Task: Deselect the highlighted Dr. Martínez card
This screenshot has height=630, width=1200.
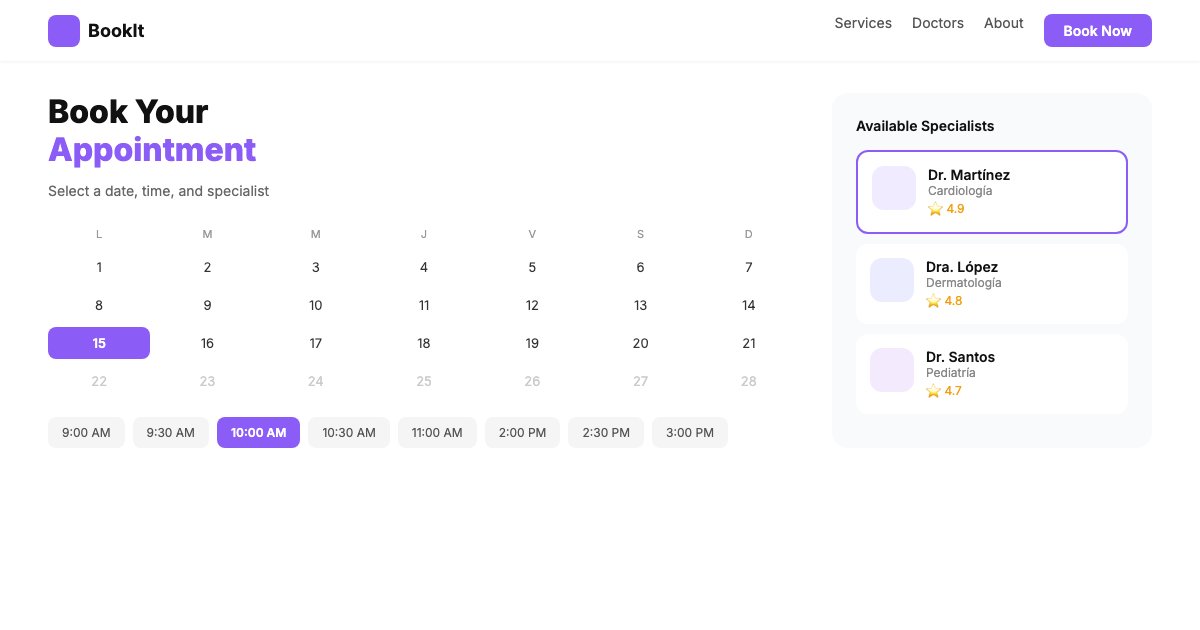Action: (991, 191)
